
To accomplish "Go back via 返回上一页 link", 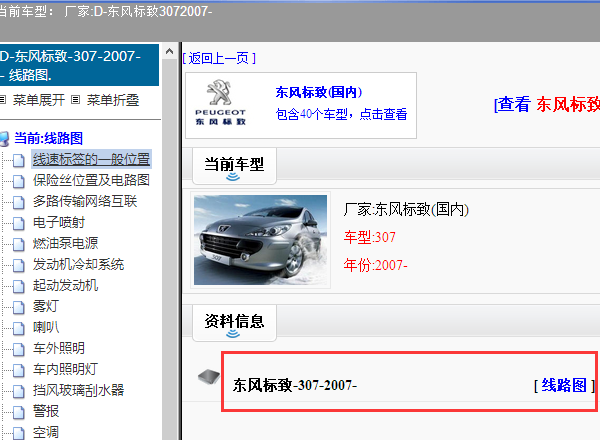I will click(x=219, y=58).
